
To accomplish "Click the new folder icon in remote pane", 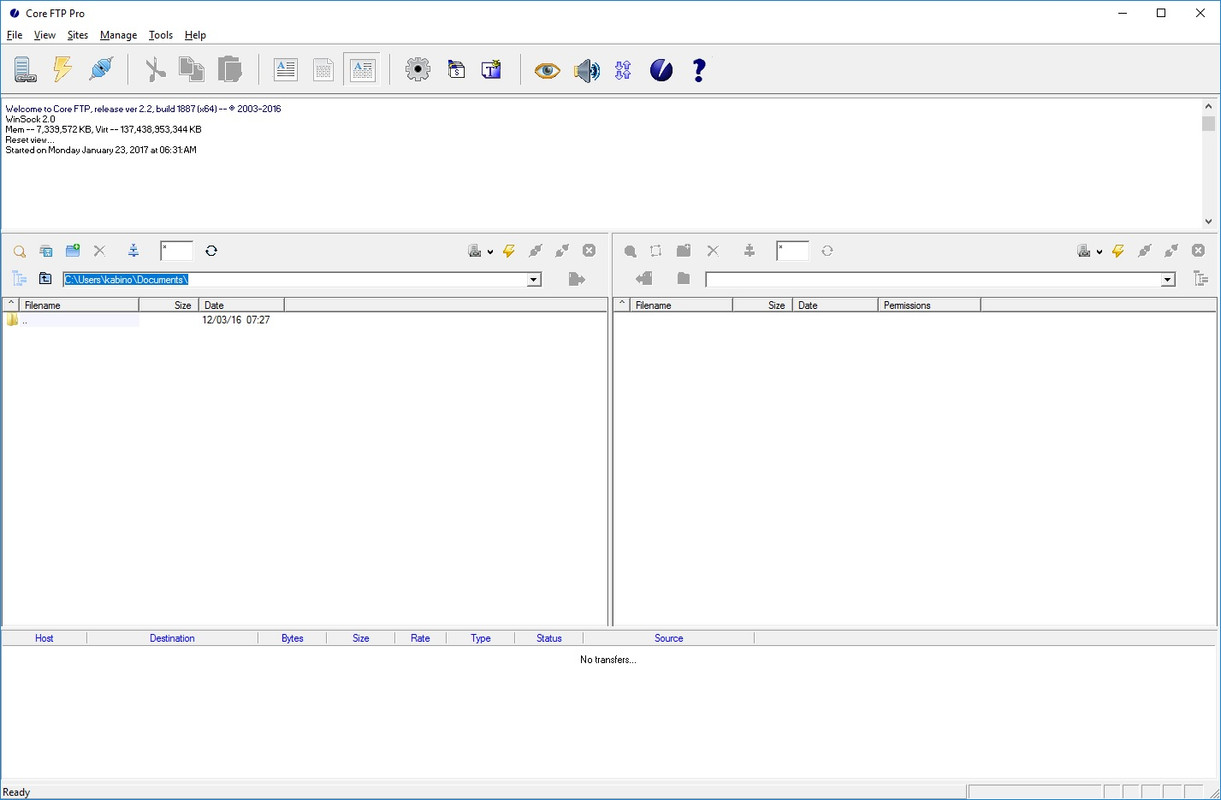I will pyautogui.click(x=684, y=251).
